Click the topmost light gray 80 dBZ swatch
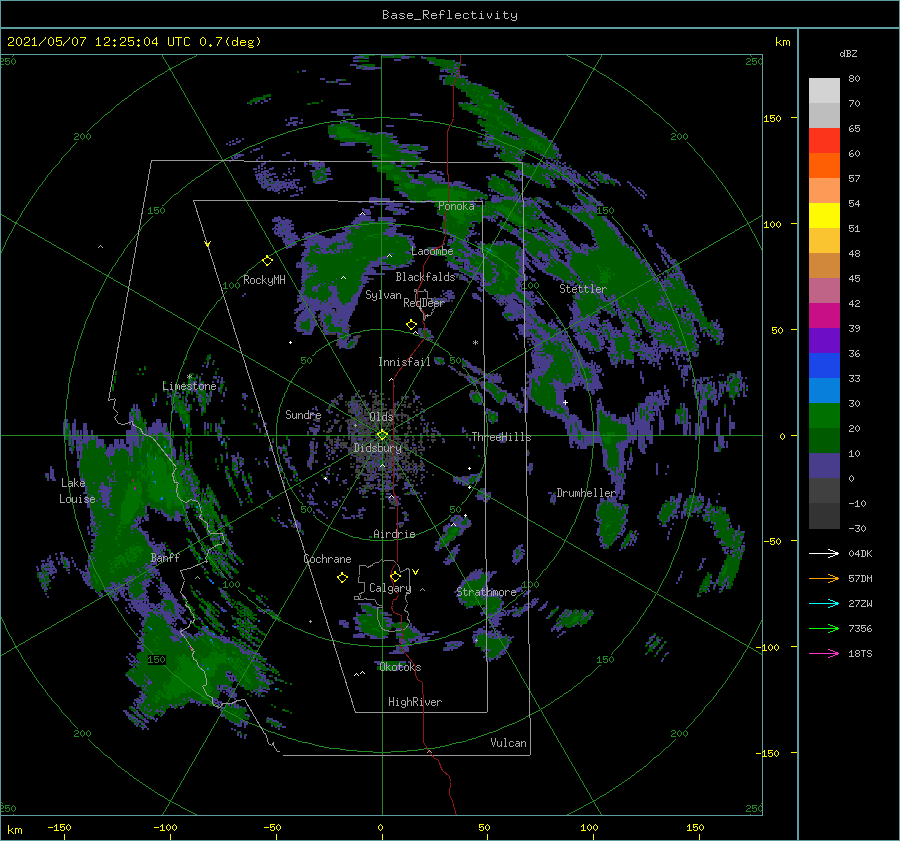Image resolution: width=900 pixels, height=841 pixels. (824, 91)
